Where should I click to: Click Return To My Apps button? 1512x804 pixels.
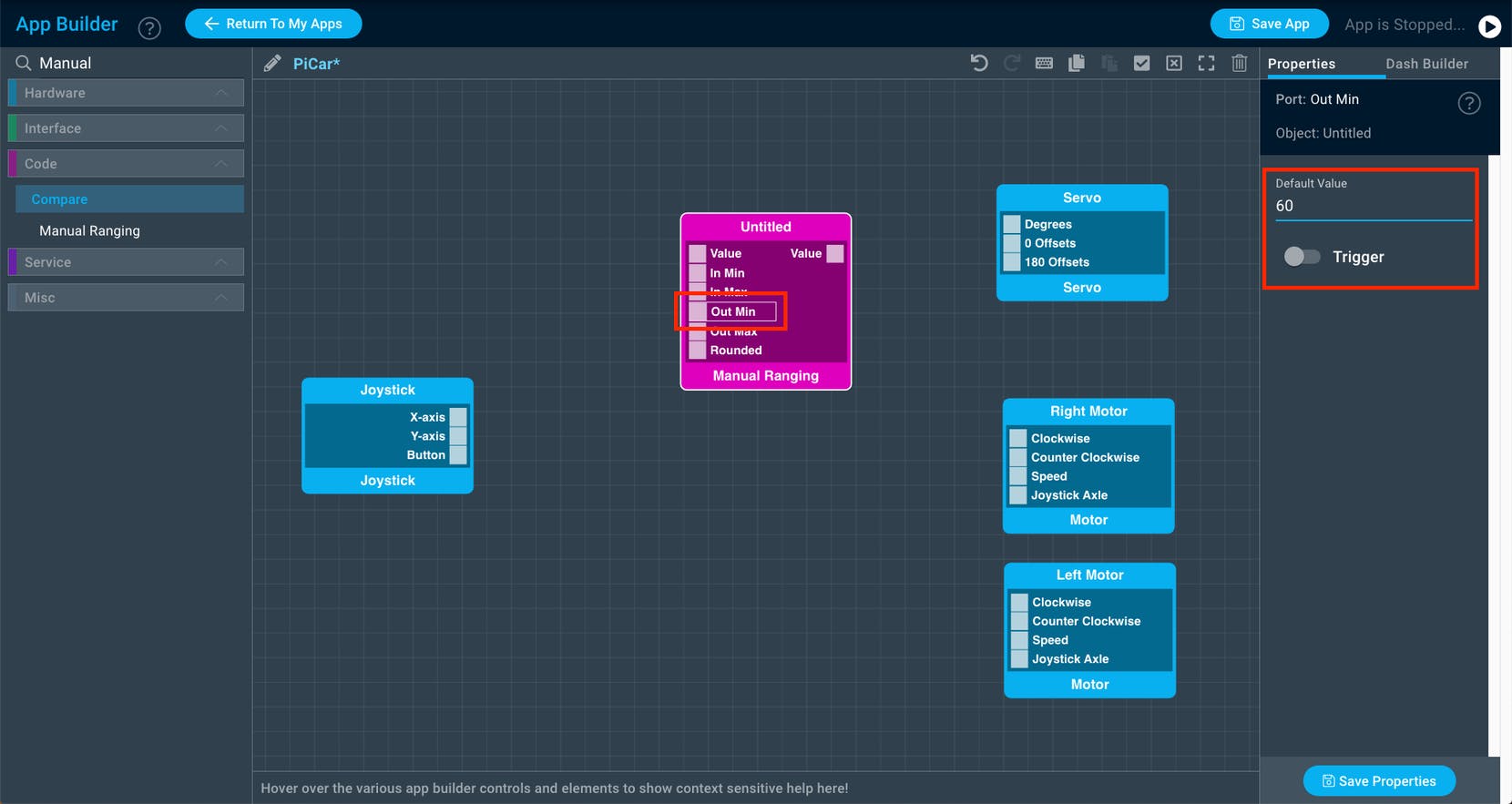click(273, 24)
